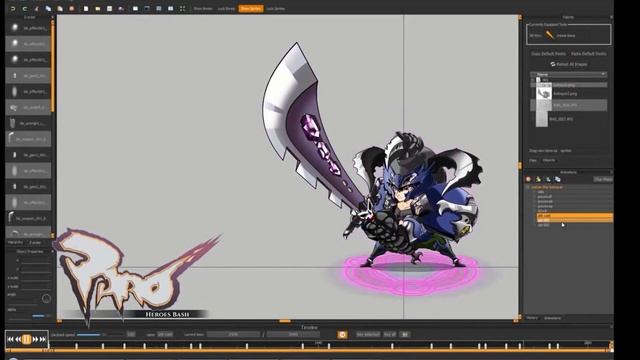Viewport: 640px width, 360px height.
Task: Click the Cut icon in the toolbar
Action: [x=37, y=9]
